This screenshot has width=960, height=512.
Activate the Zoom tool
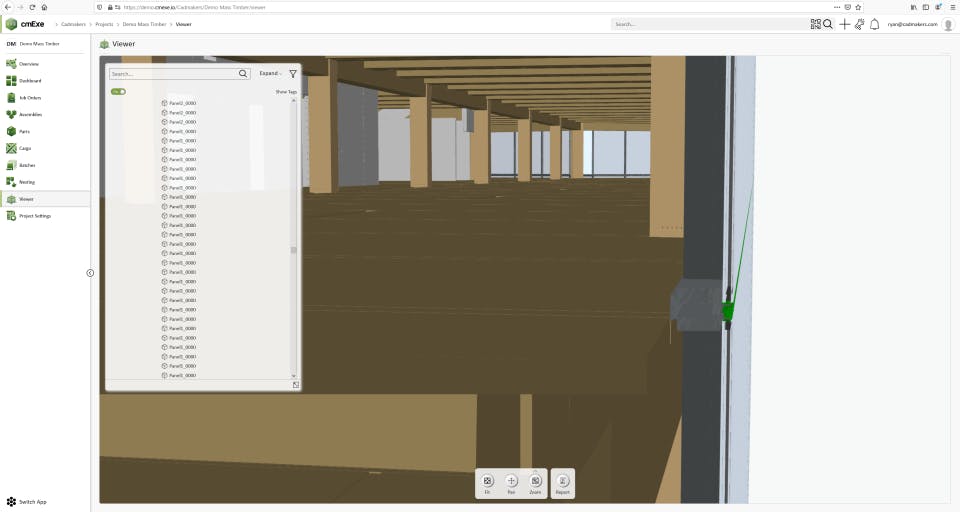[x=535, y=483]
